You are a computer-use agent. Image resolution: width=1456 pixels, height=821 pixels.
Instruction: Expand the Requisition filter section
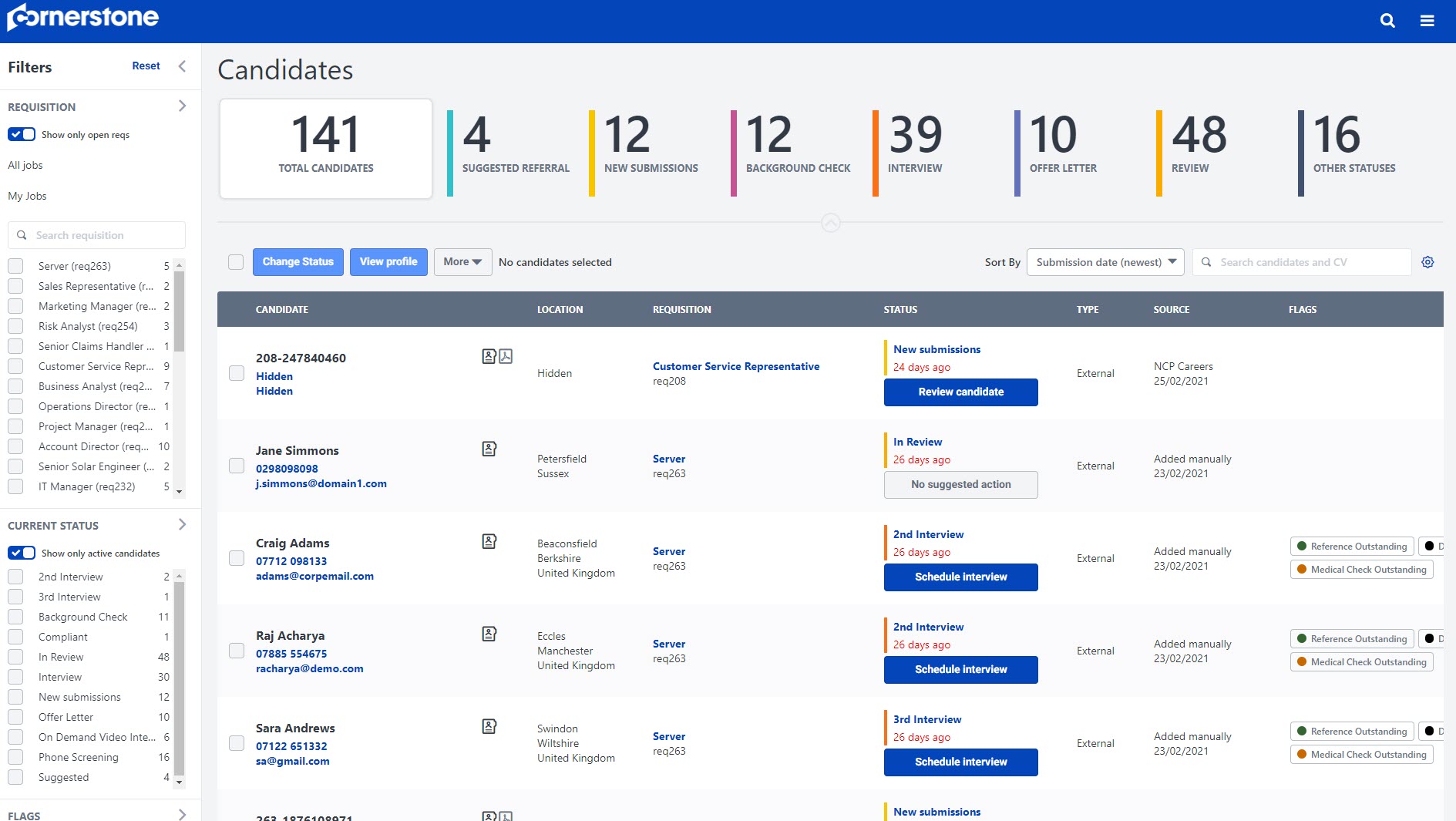coord(182,106)
